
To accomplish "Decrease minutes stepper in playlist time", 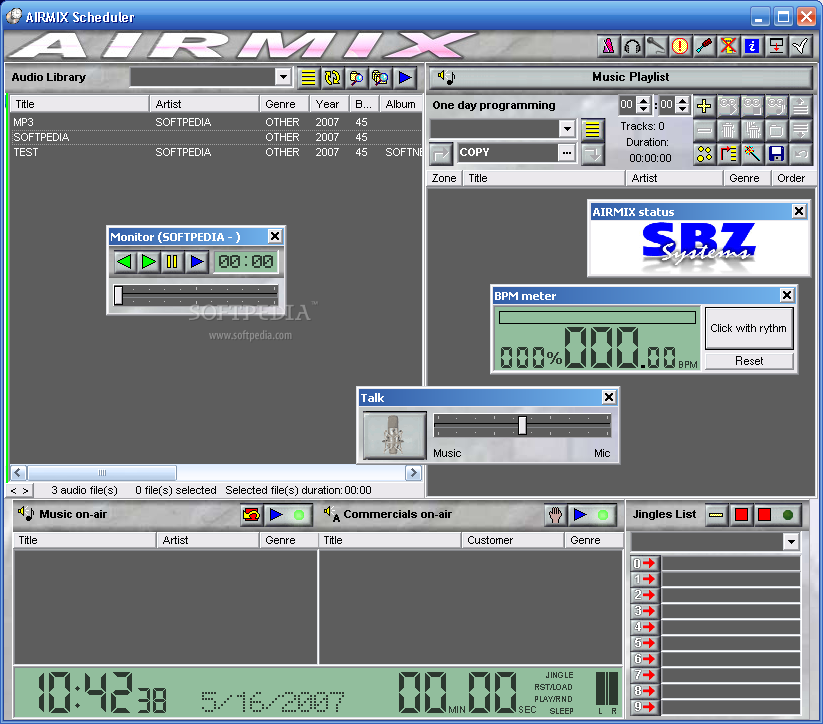I will 682,109.
